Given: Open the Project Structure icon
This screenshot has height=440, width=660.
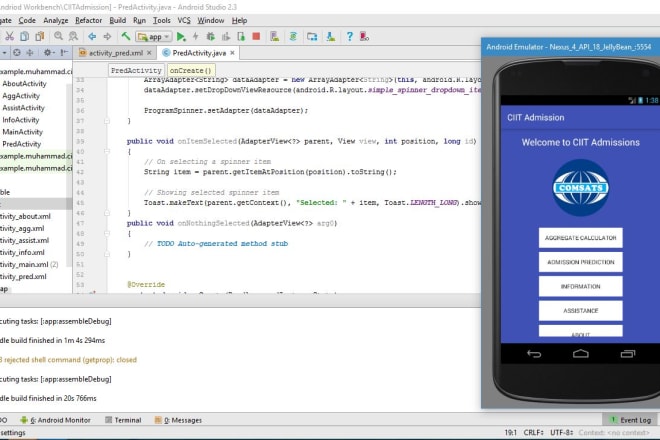Looking at the screenshot, I should point(312,37).
